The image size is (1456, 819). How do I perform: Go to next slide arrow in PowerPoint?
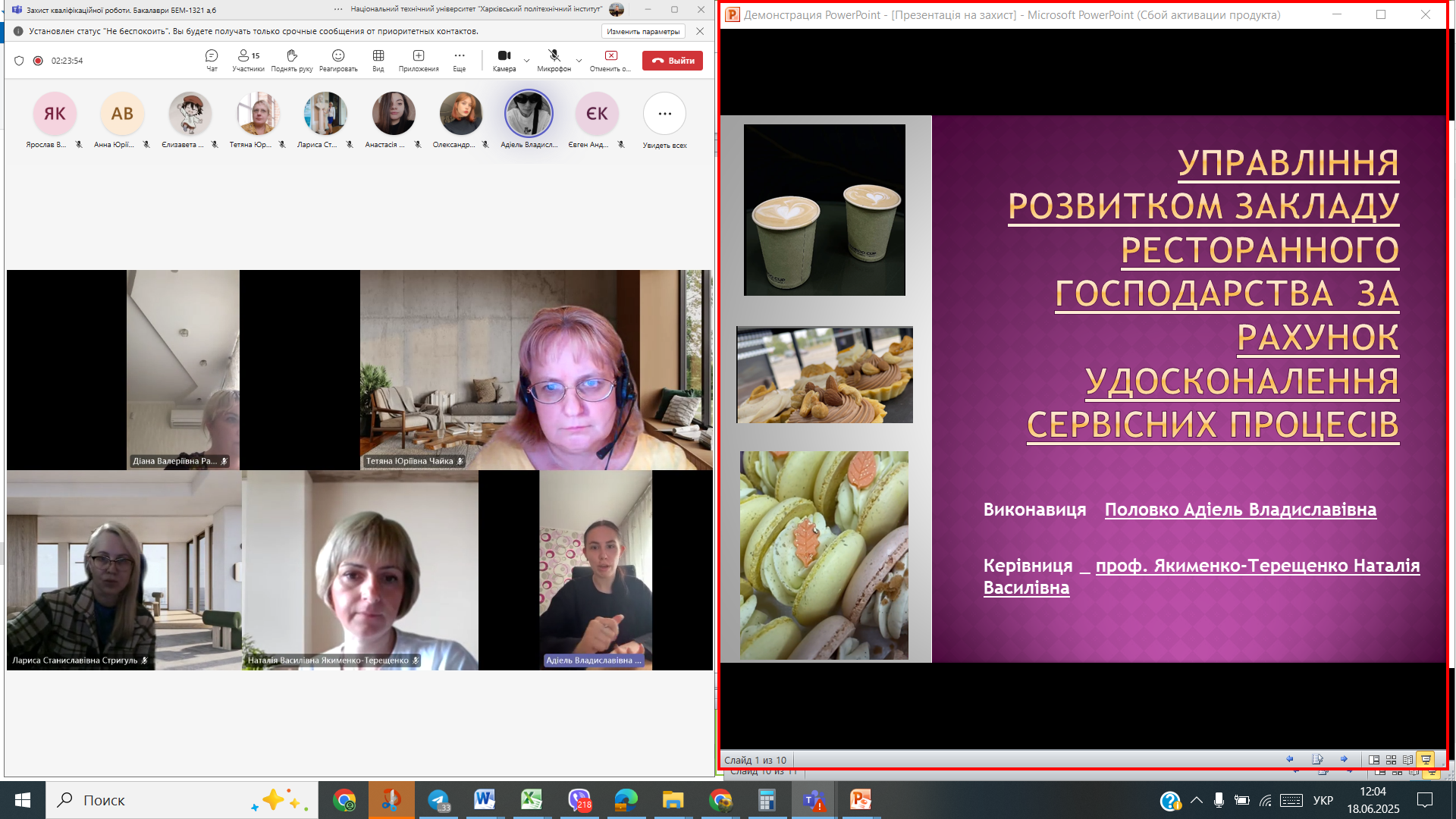pyautogui.click(x=1344, y=759)
